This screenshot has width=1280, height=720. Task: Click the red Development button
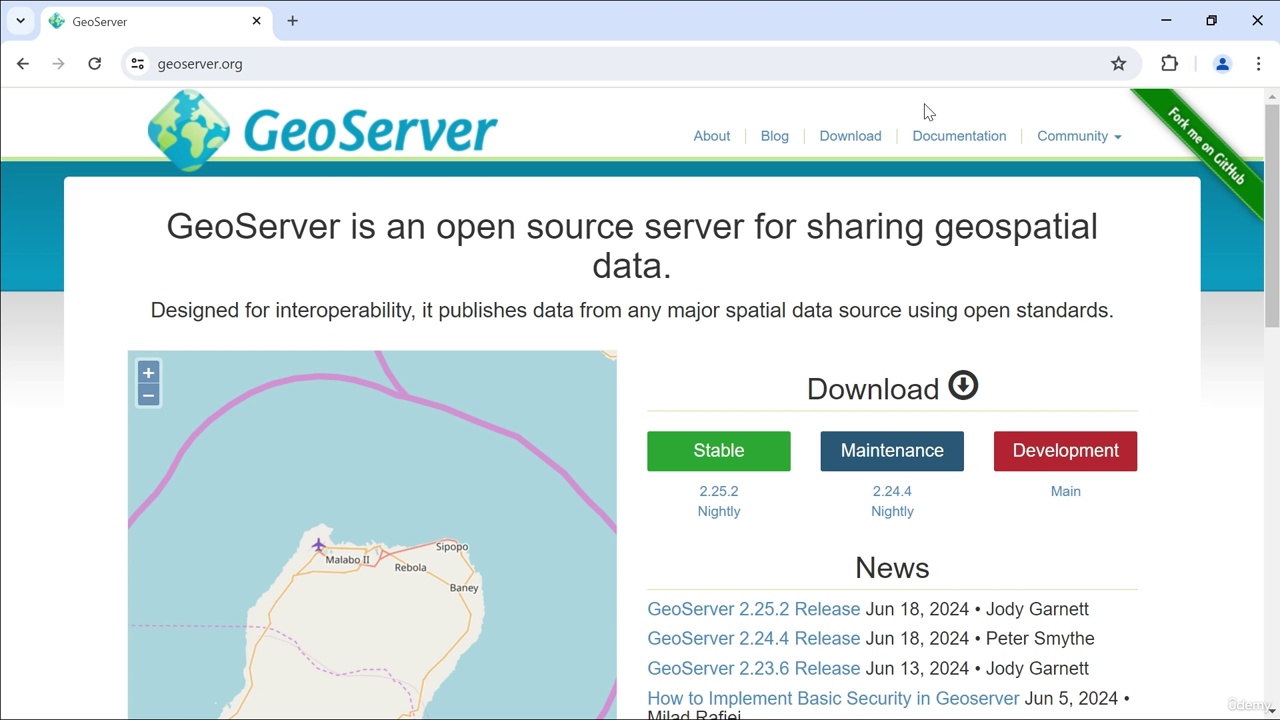click(x=1066, y=451)
